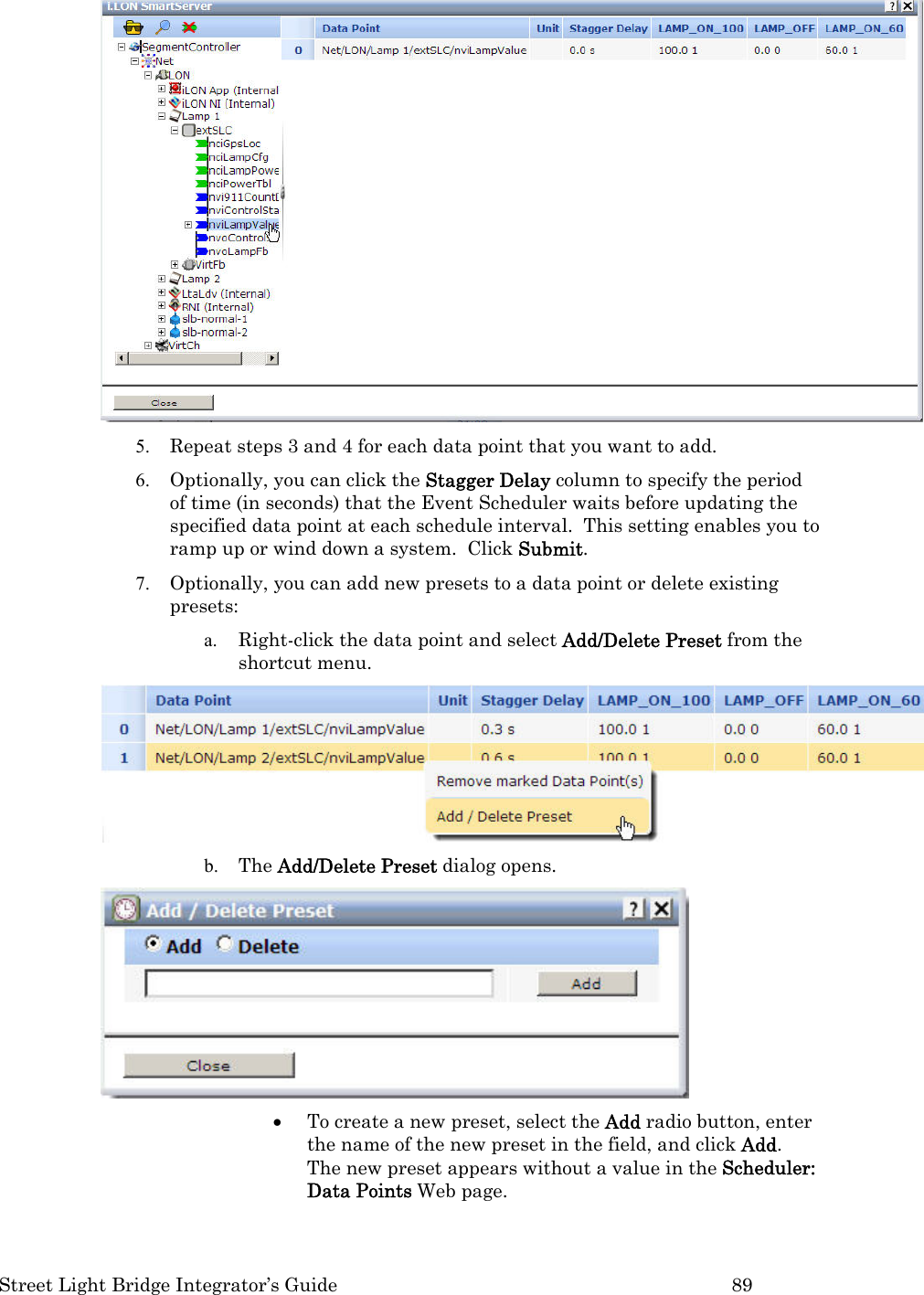Click Close button in i.LON SmartServer window
The height and width of the screenshot is (1295, 924).
pos(164,402)
